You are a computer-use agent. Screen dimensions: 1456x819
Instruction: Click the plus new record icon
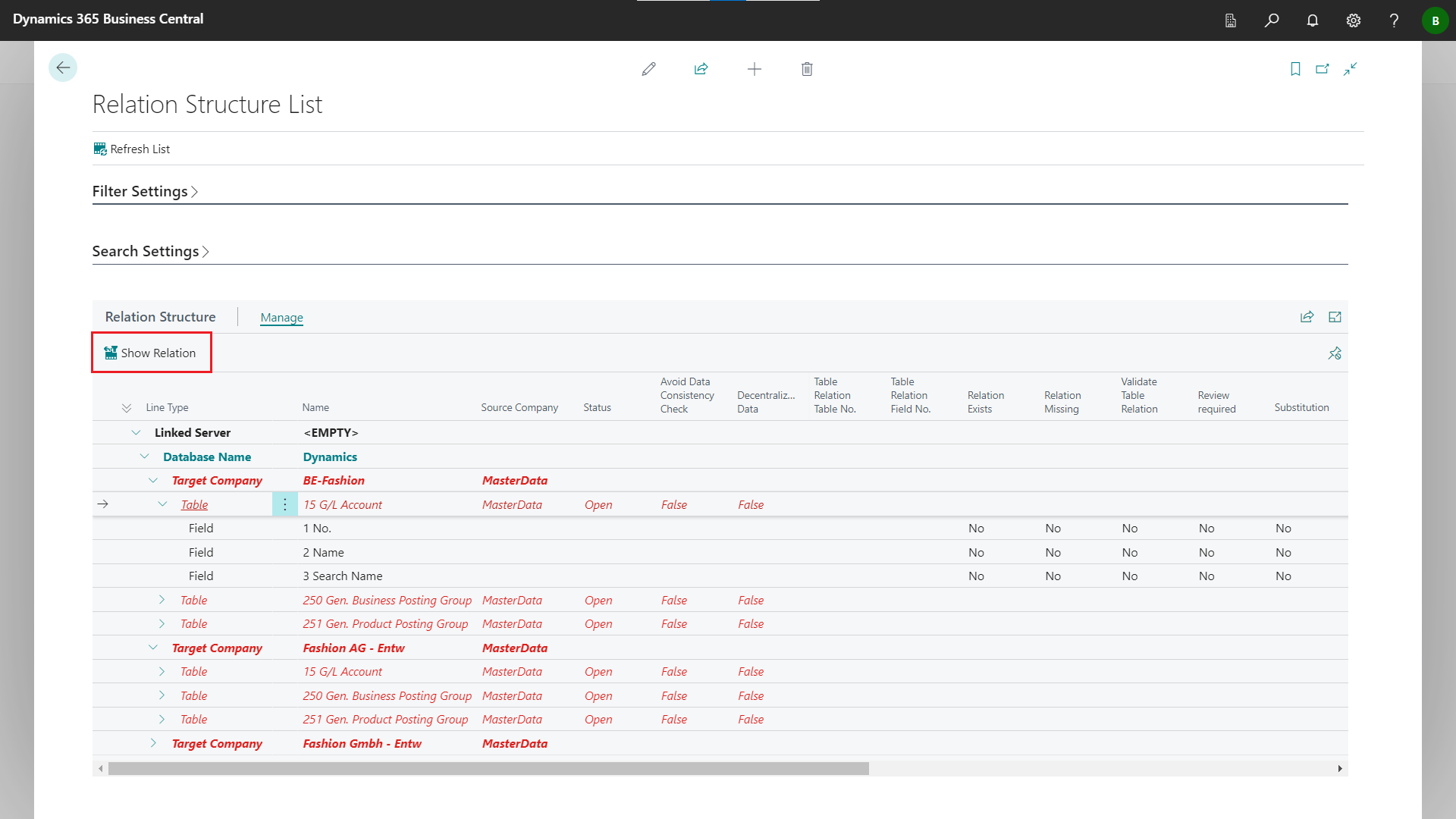click(x=755, y=69)
